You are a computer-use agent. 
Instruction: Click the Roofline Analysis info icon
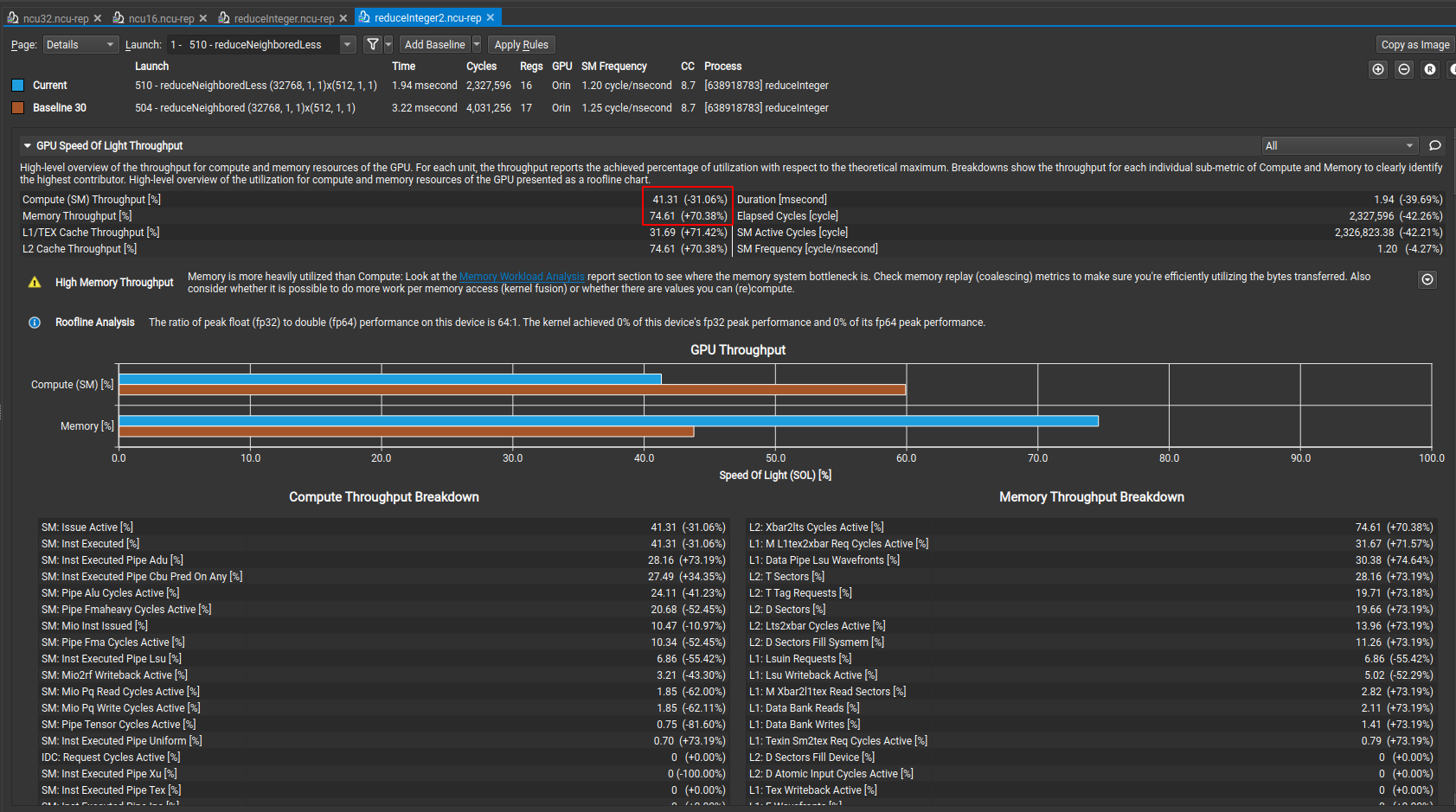tap(35, 323)
